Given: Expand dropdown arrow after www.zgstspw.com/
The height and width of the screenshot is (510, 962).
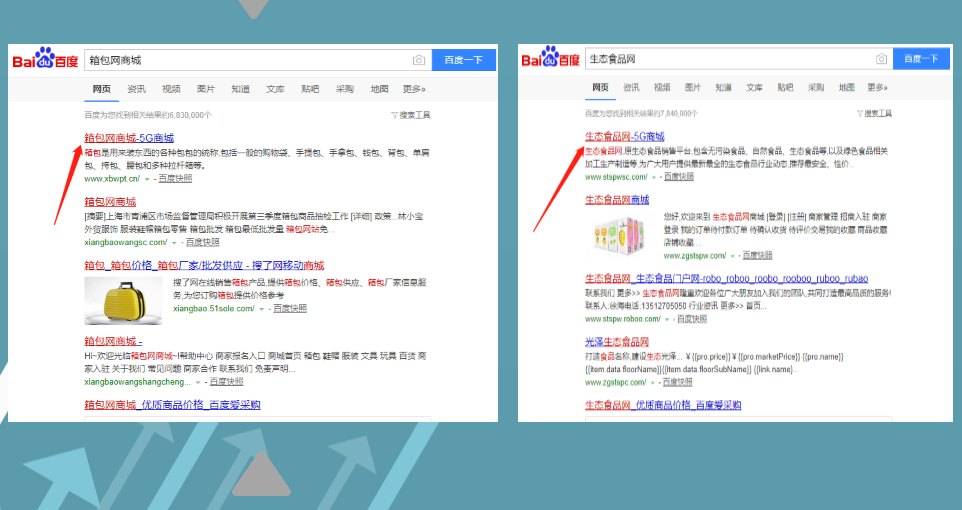Looking at the screenshot, I should 733,256.
